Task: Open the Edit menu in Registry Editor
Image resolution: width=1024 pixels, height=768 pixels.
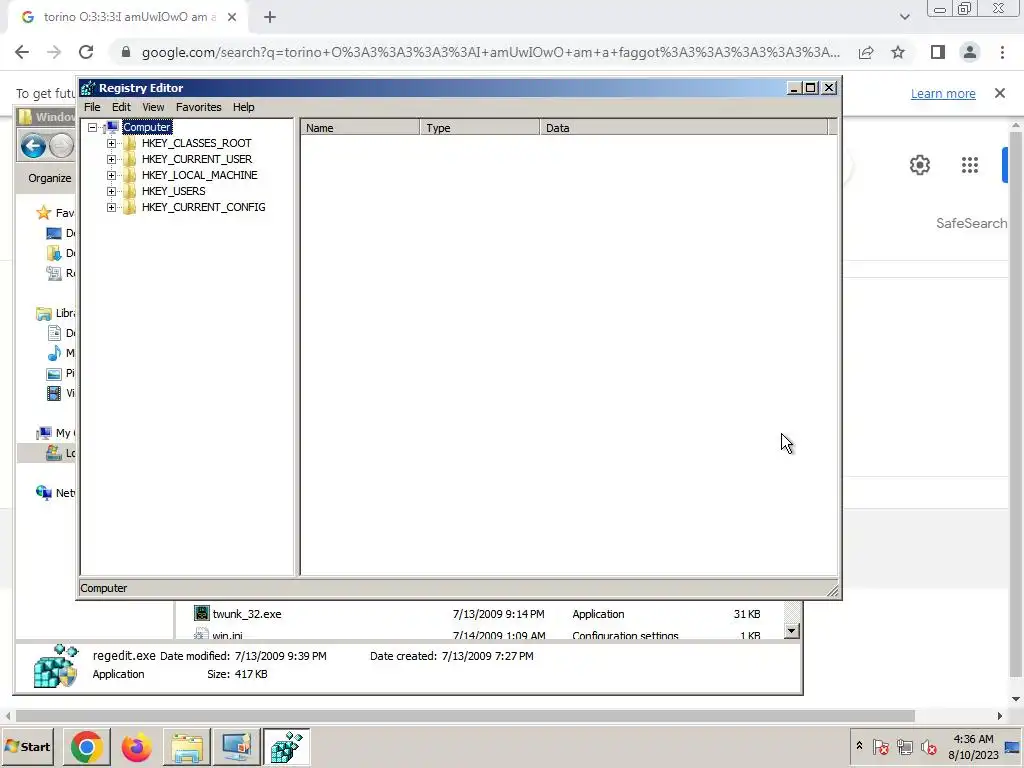Action: [x=121, y=107]
